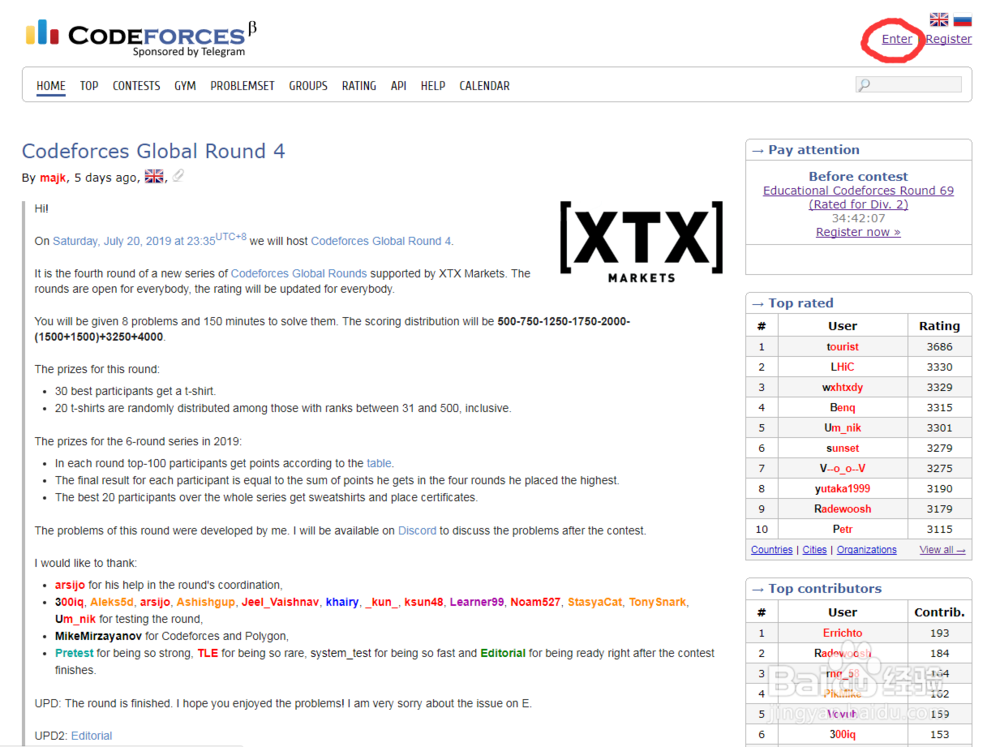Open tourist's profile in Top rated

point(842,347)
